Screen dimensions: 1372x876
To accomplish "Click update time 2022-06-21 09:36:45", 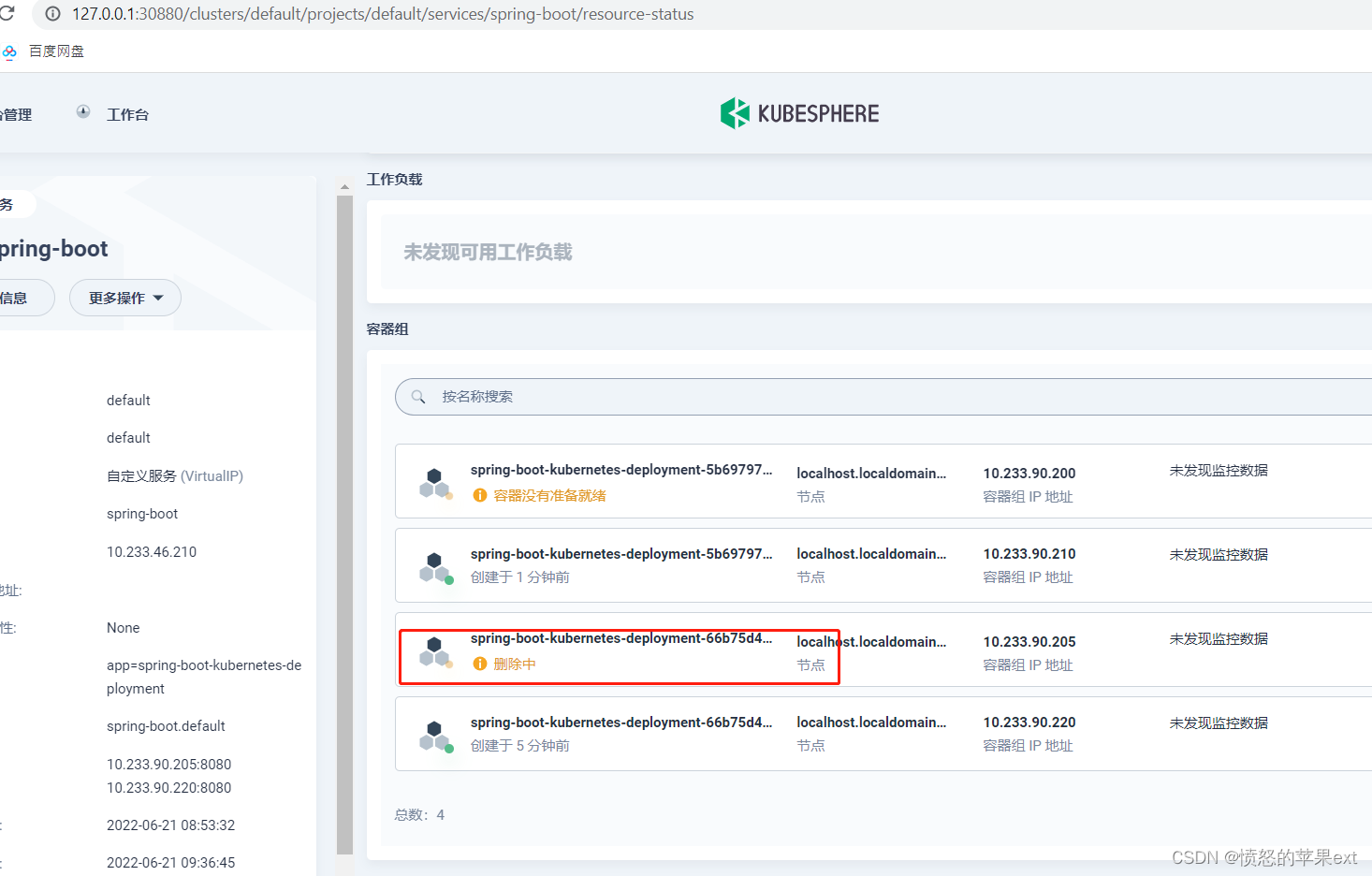I will (x=171, y=863).
